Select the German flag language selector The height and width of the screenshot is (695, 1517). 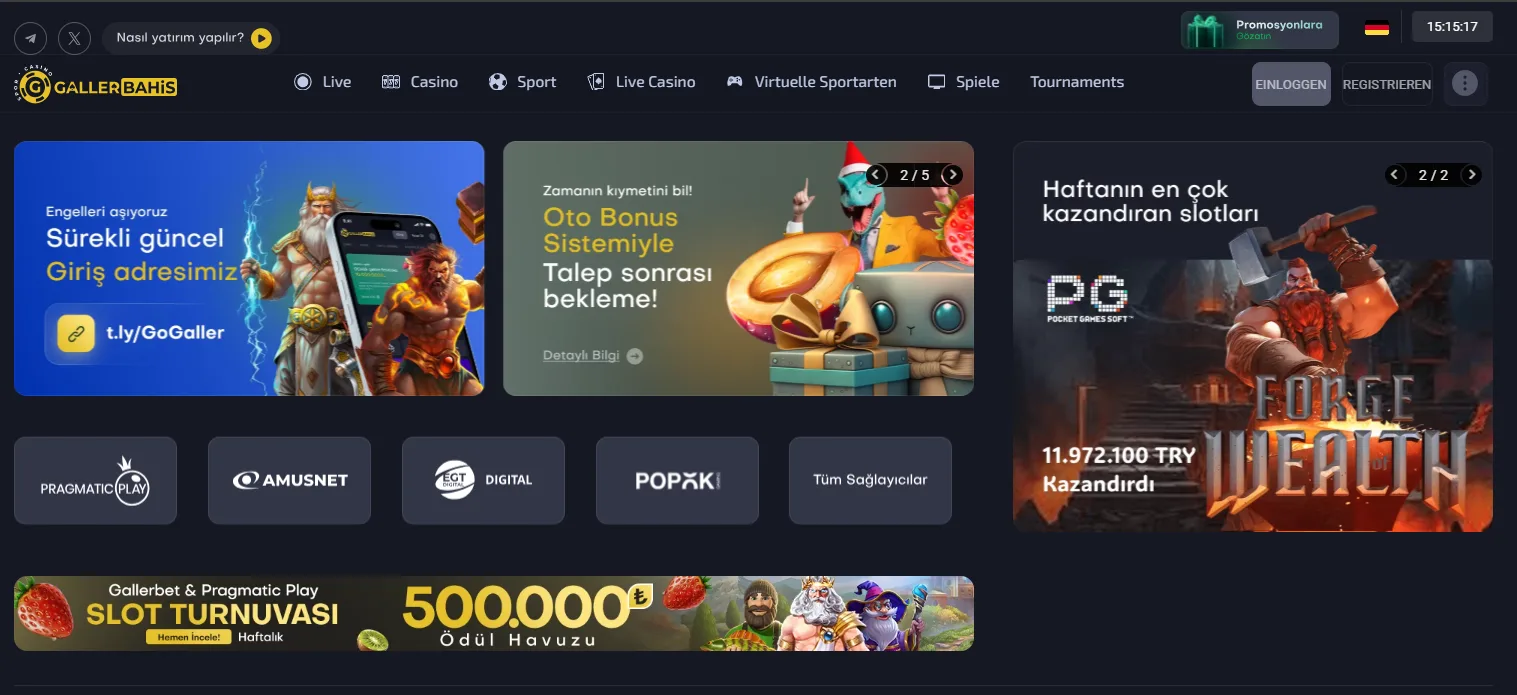1377,27
